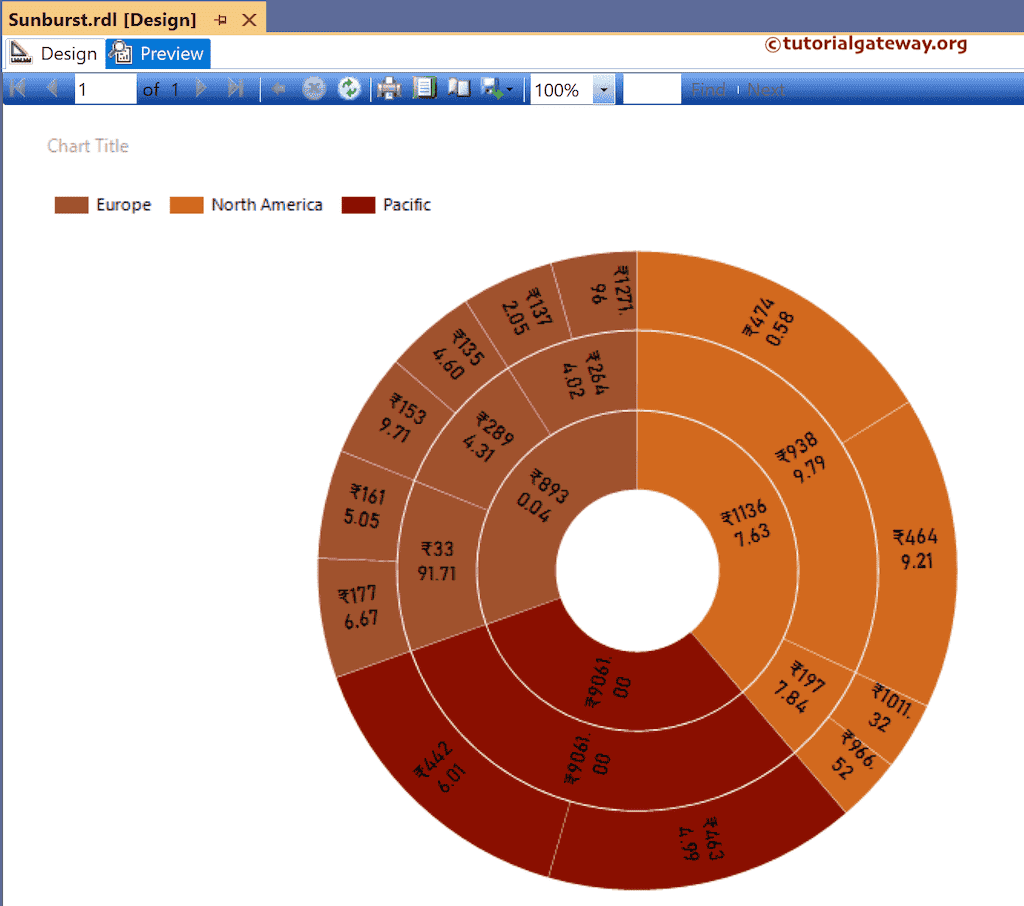Expand the next page navigation control
Screen dimensions: 1024x906
[199, 88]
